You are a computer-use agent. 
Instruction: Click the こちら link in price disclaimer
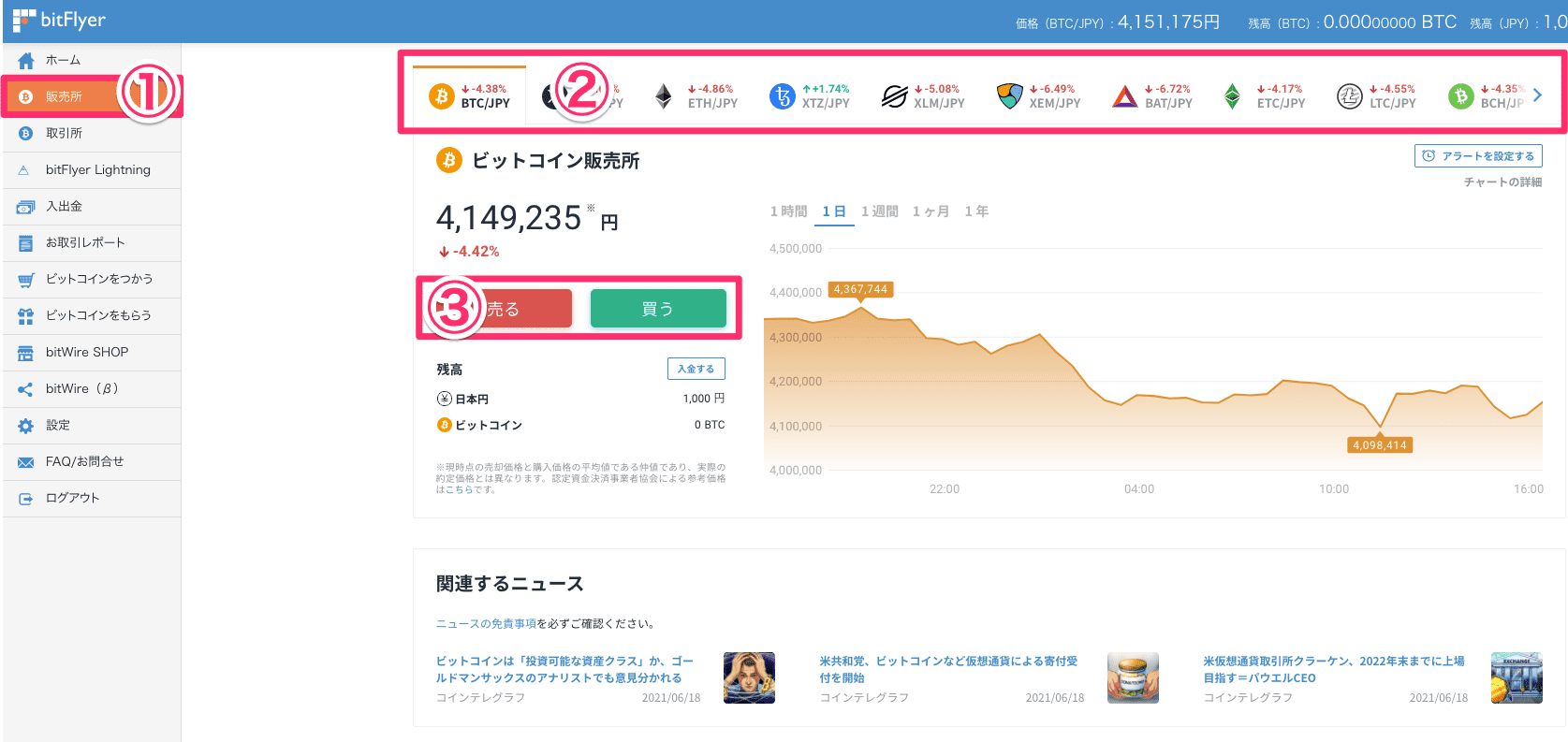pos(459,489)
